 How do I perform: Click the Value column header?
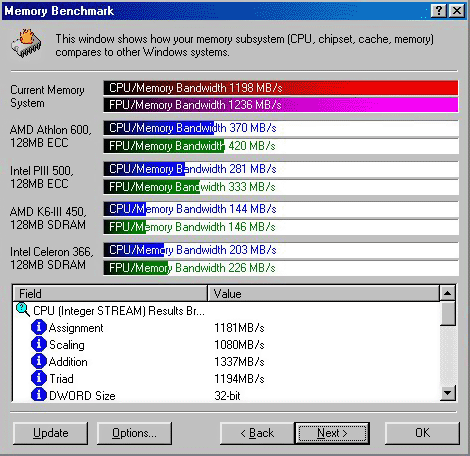click(323, 294)
